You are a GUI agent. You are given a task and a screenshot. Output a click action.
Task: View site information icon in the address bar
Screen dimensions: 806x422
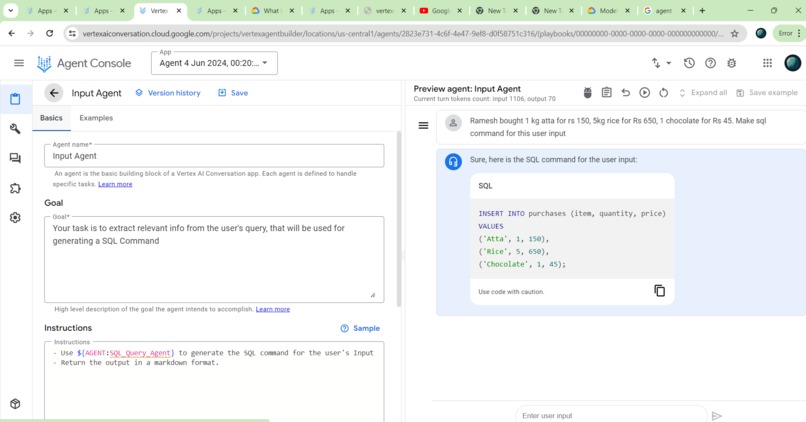(72, 33)
